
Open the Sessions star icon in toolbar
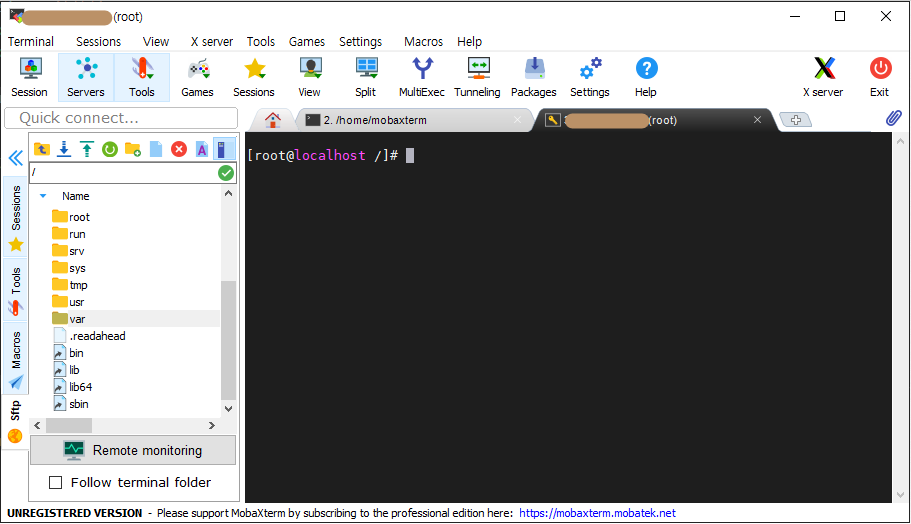(x=254, y=77)
